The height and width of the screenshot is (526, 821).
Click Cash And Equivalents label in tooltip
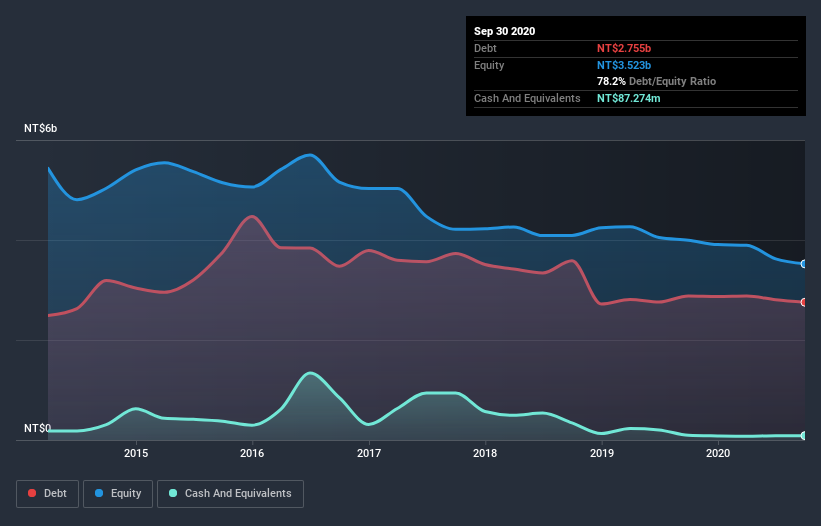coord(527,98)
